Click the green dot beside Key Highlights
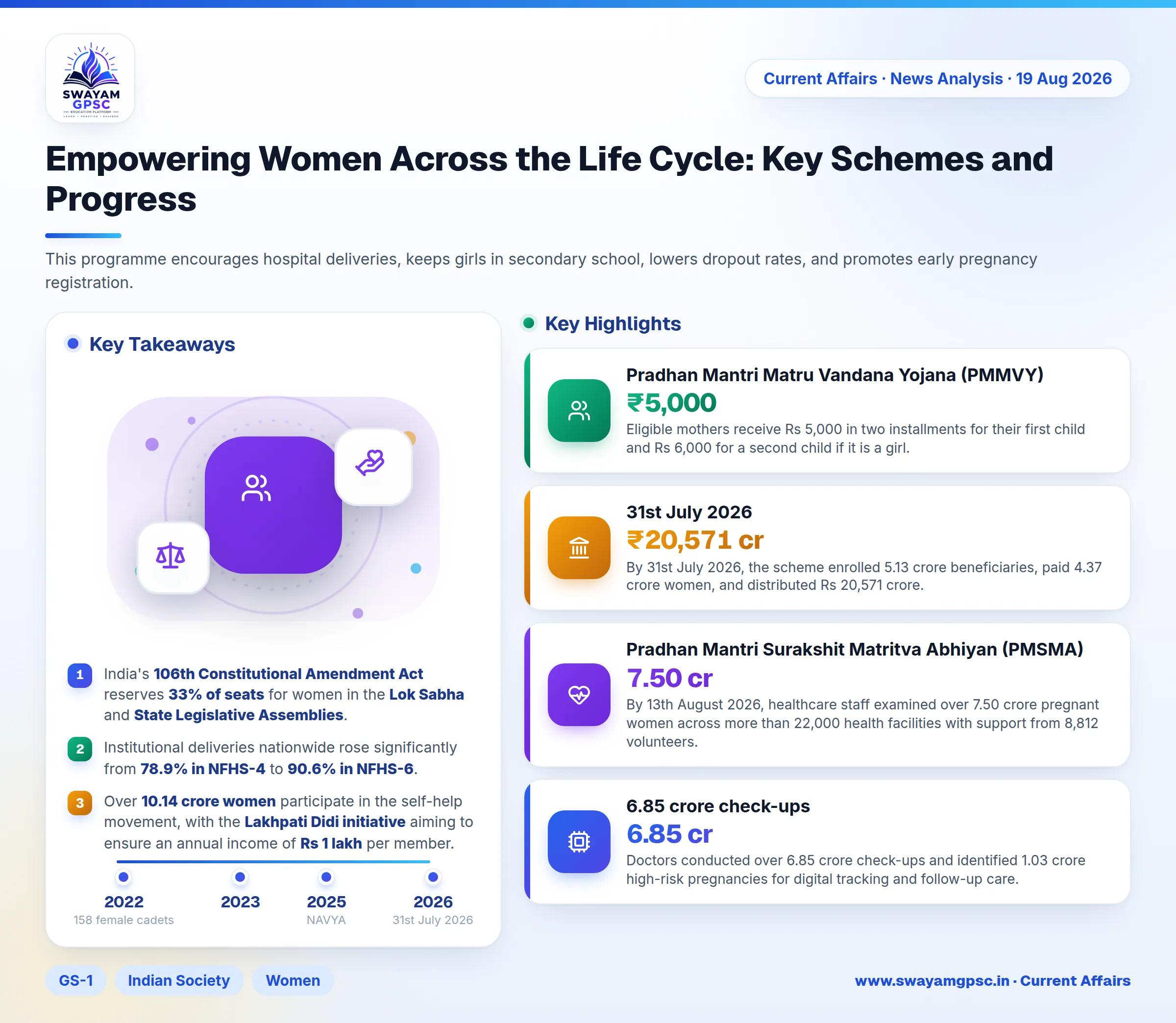1176x1023 pixels. (529, 323)
